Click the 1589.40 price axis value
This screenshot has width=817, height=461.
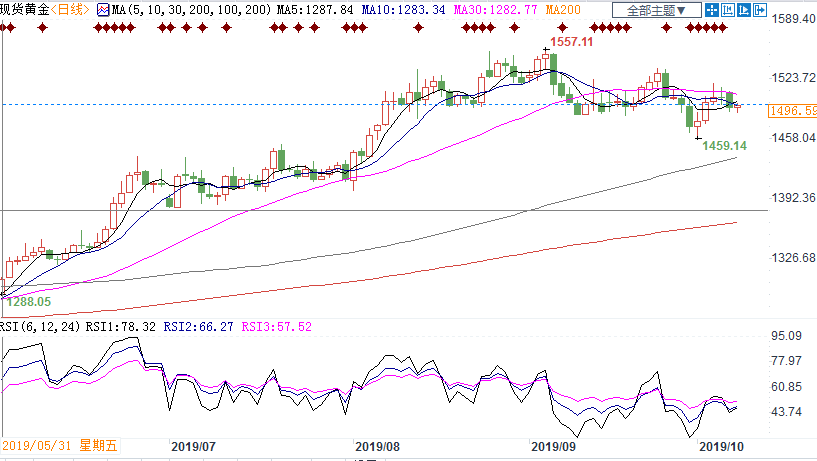tap(794, 19)
